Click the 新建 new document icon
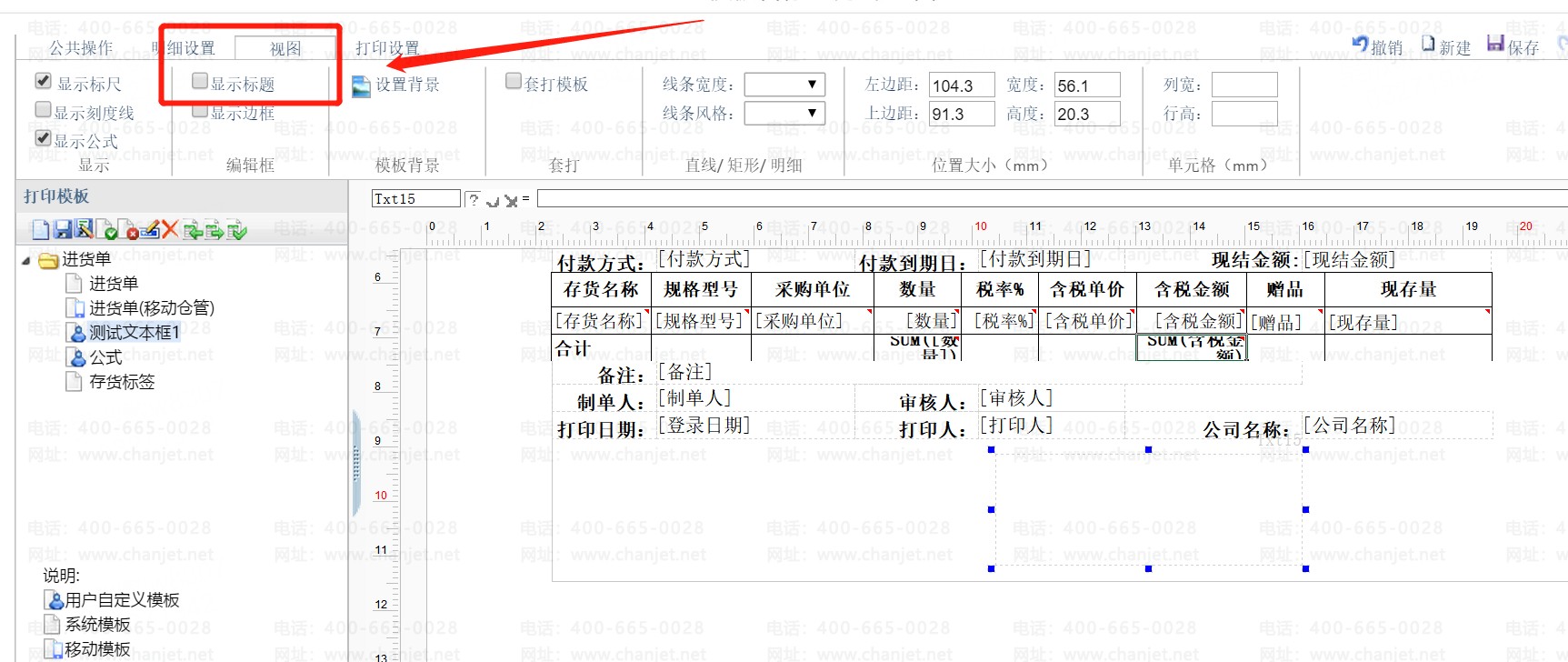This screenshot has height=662, width=1568. coord(1428,44)
